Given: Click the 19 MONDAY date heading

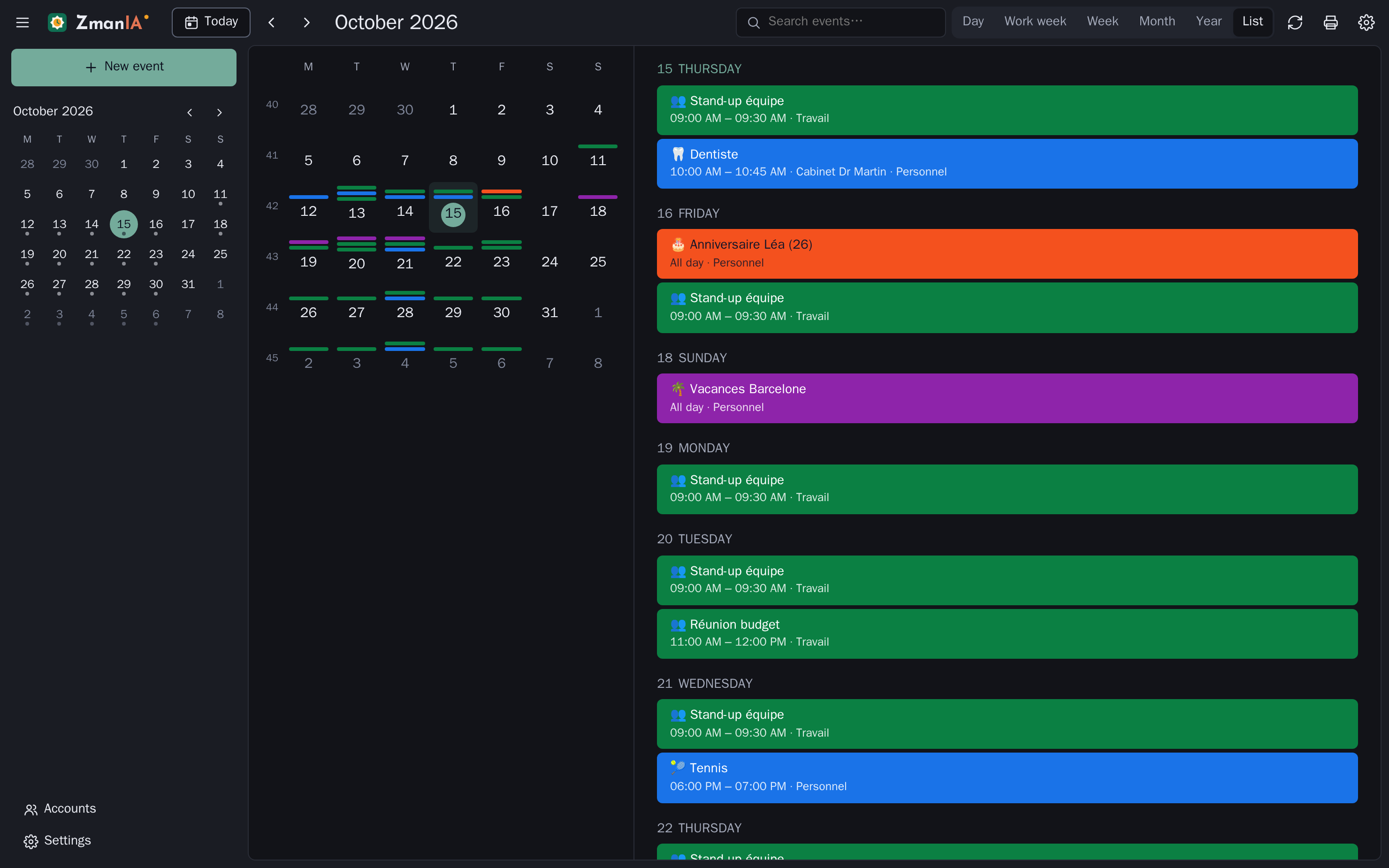Looking at the screenshot, I should coord(693,448).
